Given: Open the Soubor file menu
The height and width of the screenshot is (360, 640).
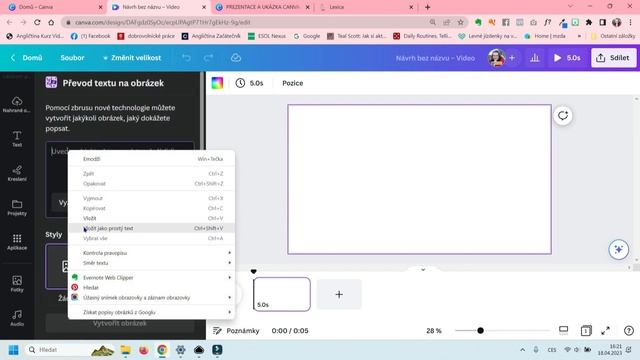Looking at the screenshot, I should (72, 58).
